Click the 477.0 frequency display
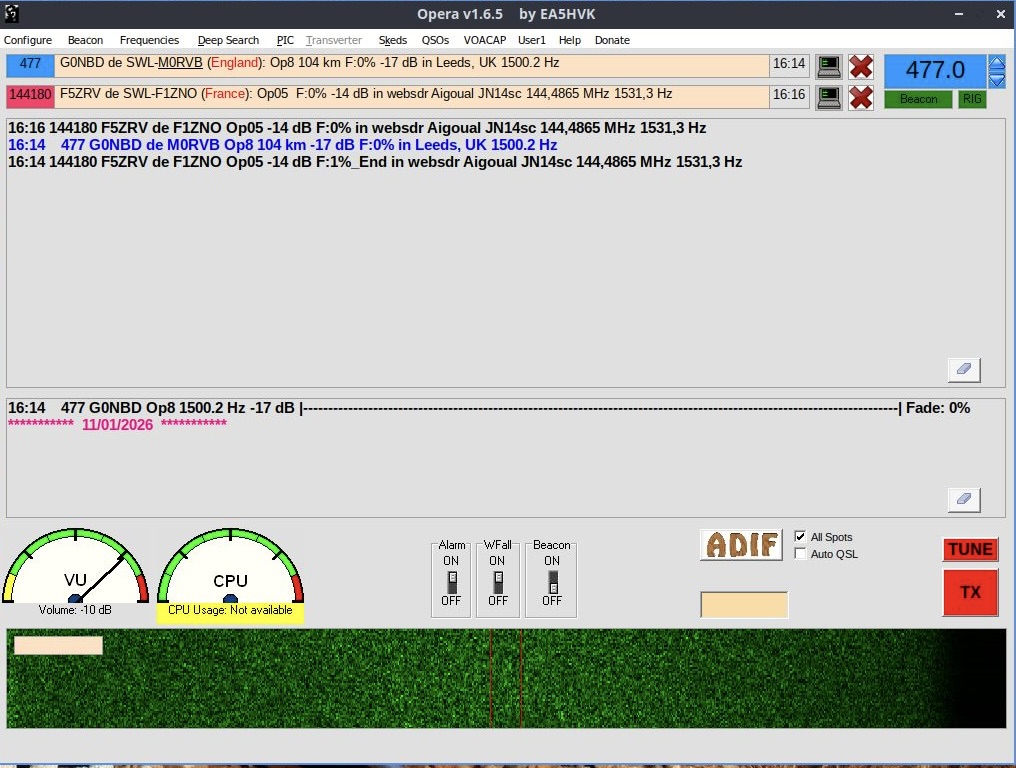 point(935,70)
